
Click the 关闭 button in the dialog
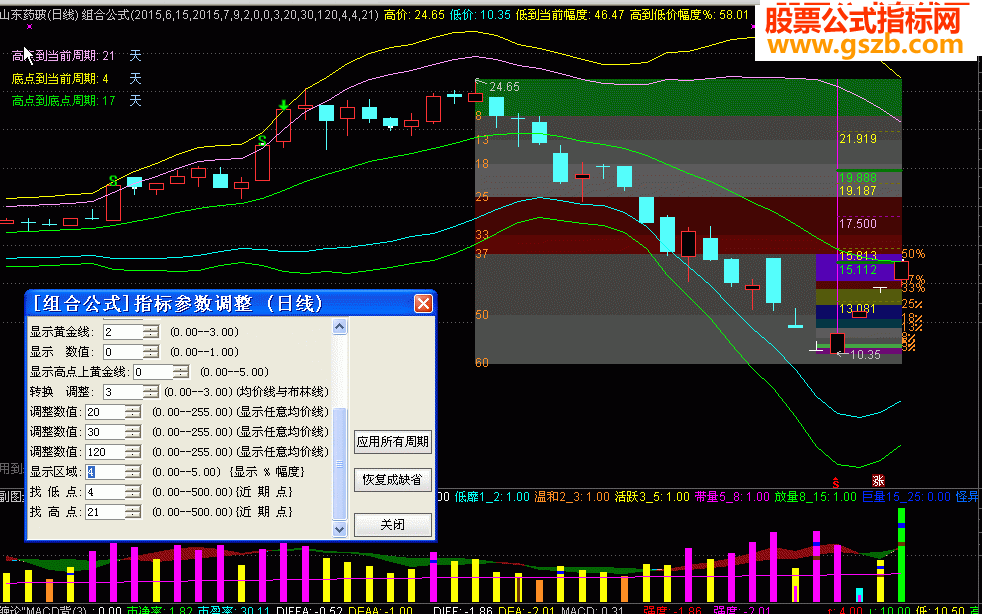pos(393,525)
